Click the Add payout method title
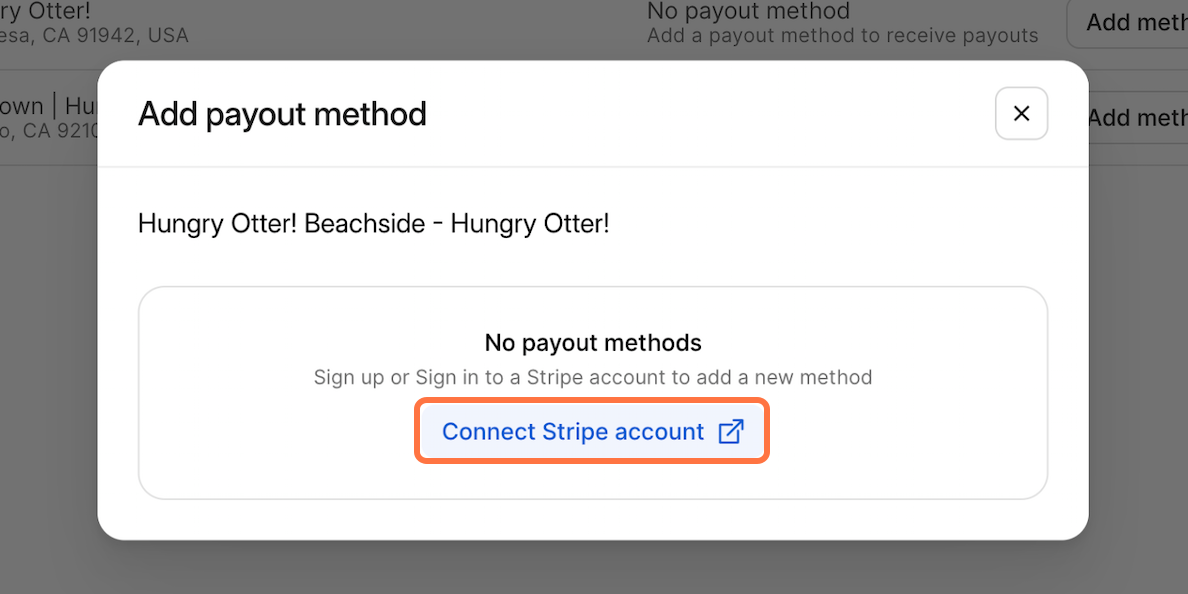Screen dimensions: 1188x594 pyautogui.click(x=281, y=114)
